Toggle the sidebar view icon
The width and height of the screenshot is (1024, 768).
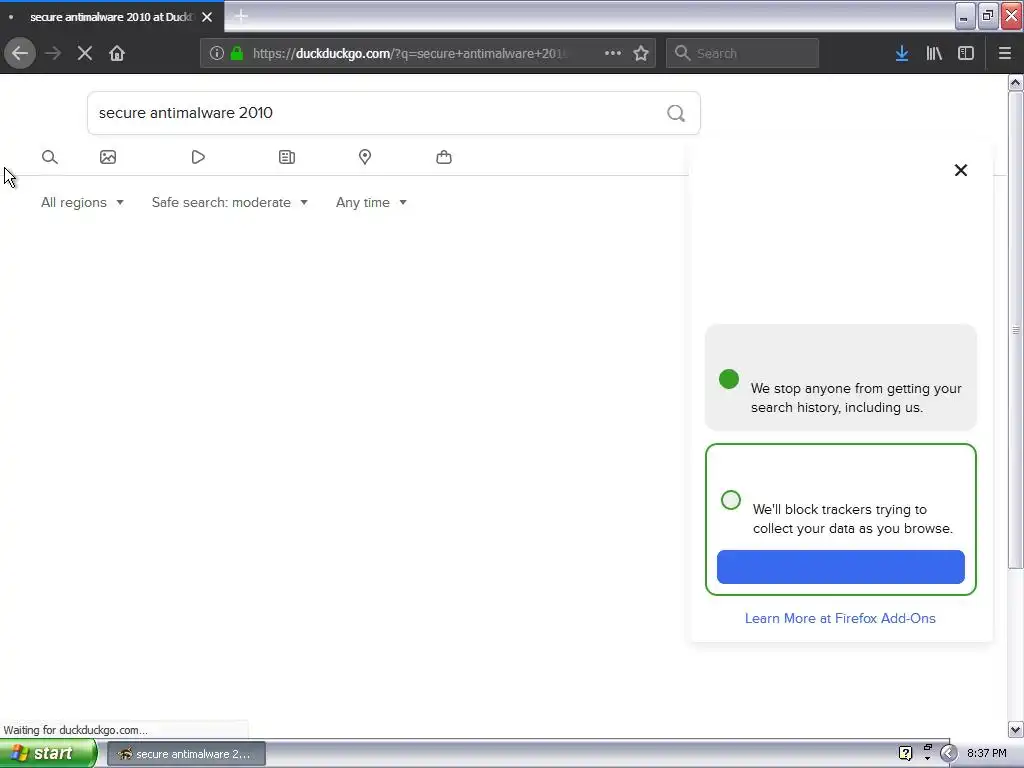pyautogui.click(x=966, y=53)
